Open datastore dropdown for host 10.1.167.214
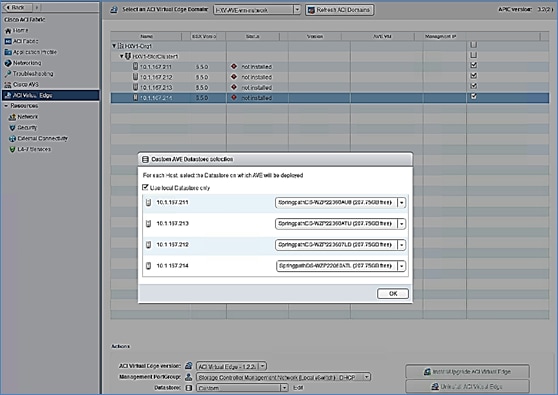Viewport: 558px width, 395px height. click(x=341, y=266)
